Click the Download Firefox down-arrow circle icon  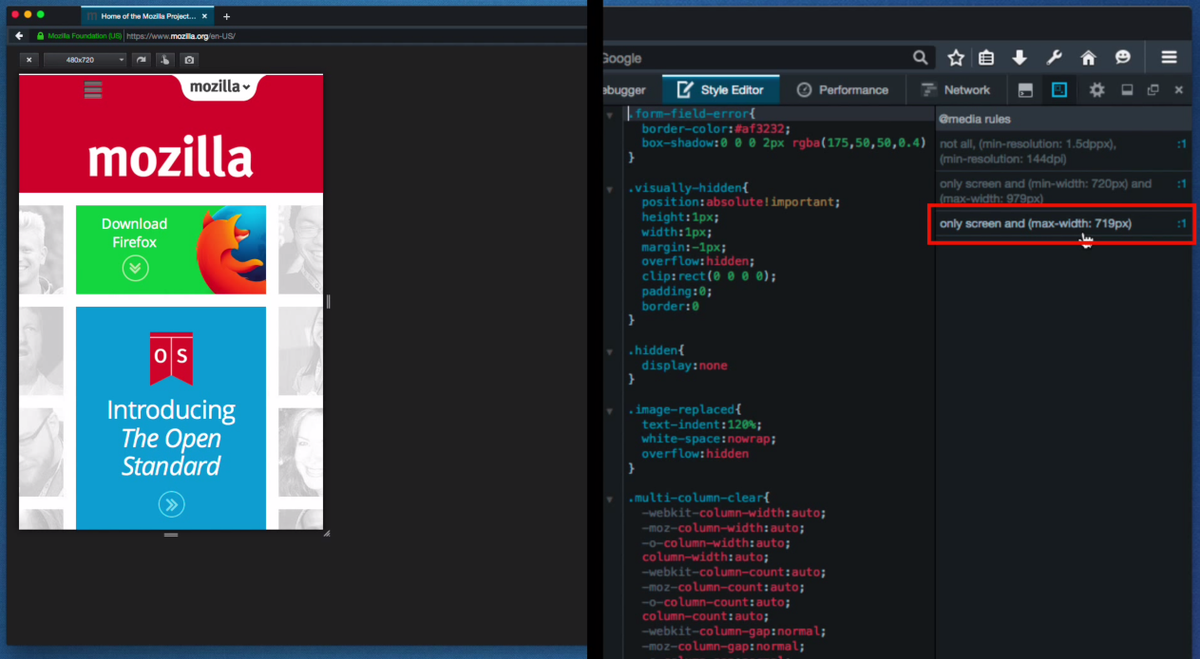coord(135,268)
